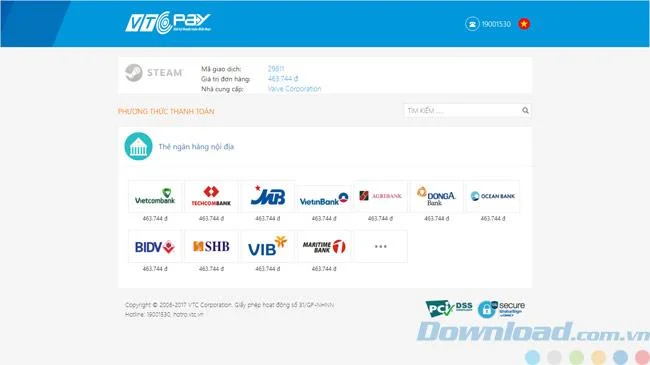The height and width of the screenshot is (365, 650).
Task: Click order value next to Giá trị đơn hàng
Action: pyautogui.click(x=283, y=78)
